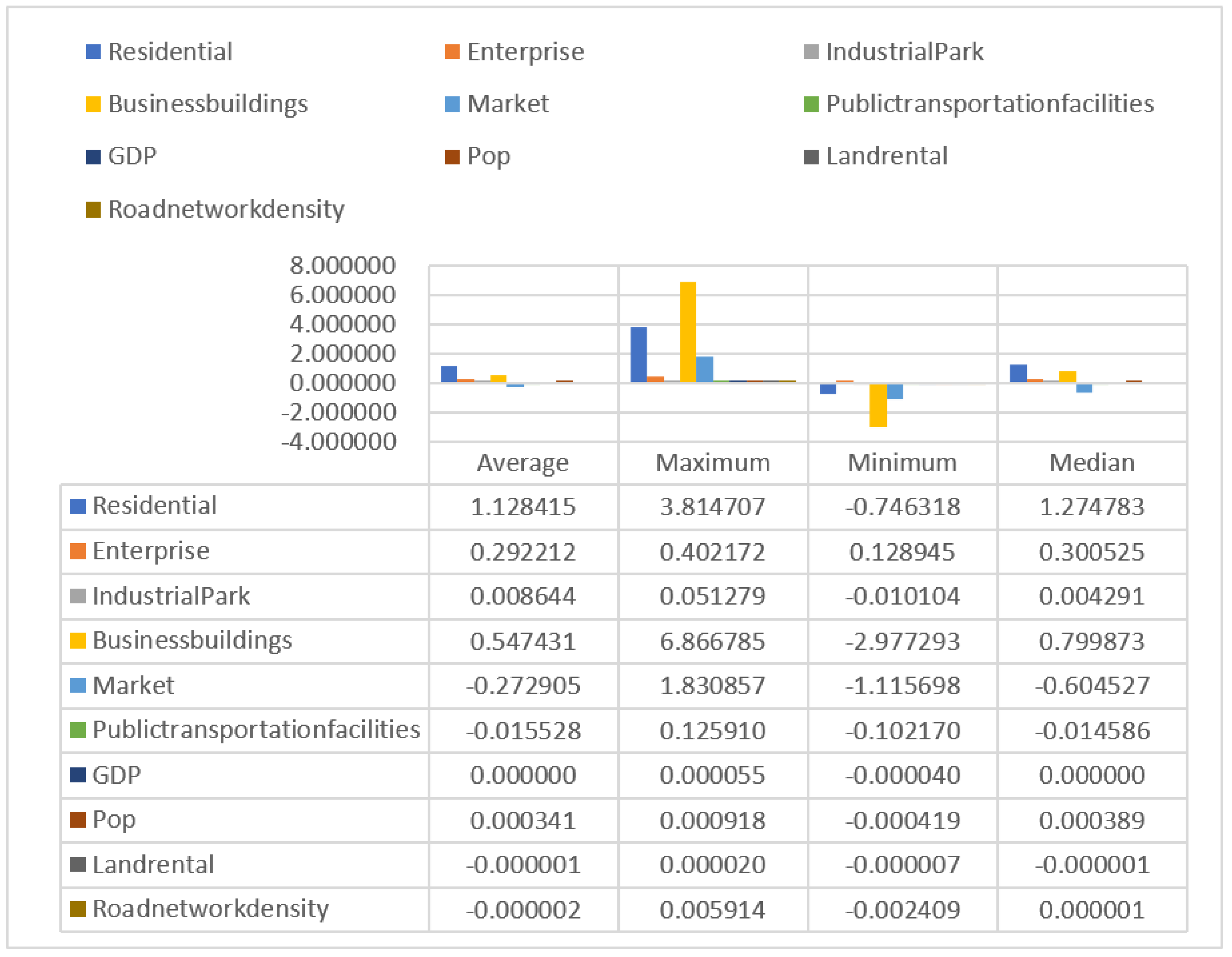The width and height of the screenshot is (1232, 957).
Task: Click the cell showing -2.977293
Action: click(902, 641)
